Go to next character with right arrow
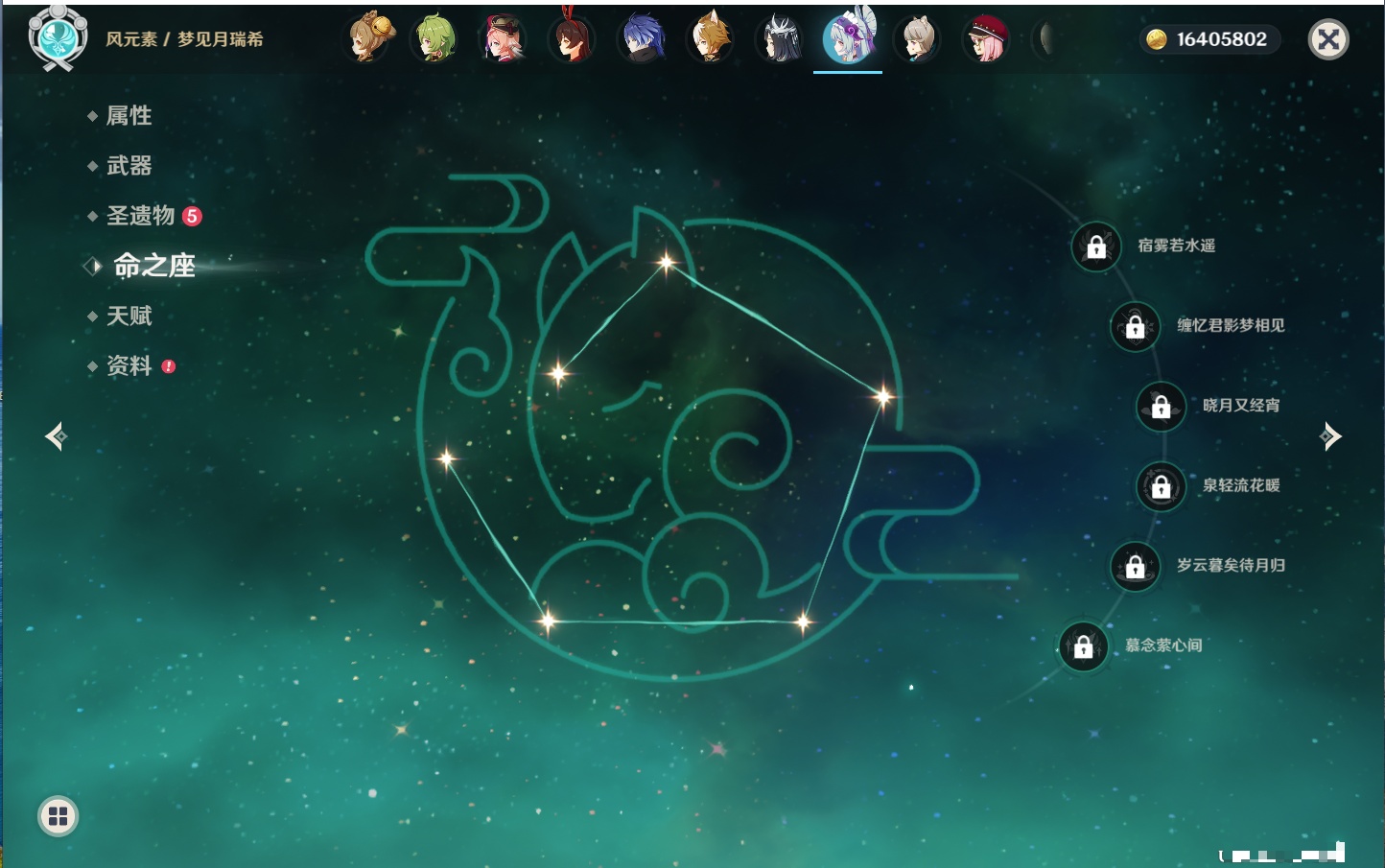Screen dimensions: 1385x868 point(1330,436)
